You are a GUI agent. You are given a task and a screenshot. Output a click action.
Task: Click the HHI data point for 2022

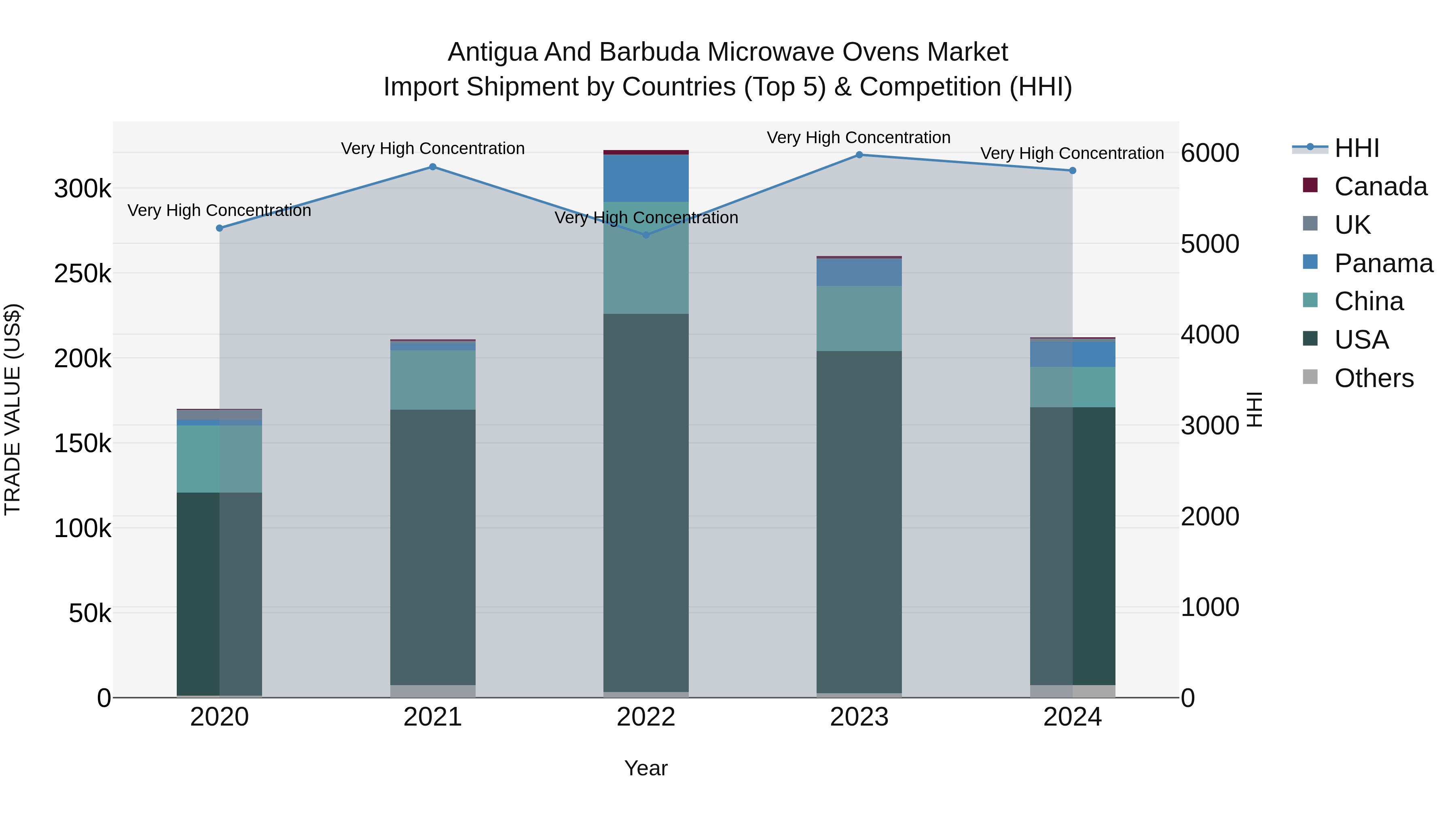tap(647, 235)
